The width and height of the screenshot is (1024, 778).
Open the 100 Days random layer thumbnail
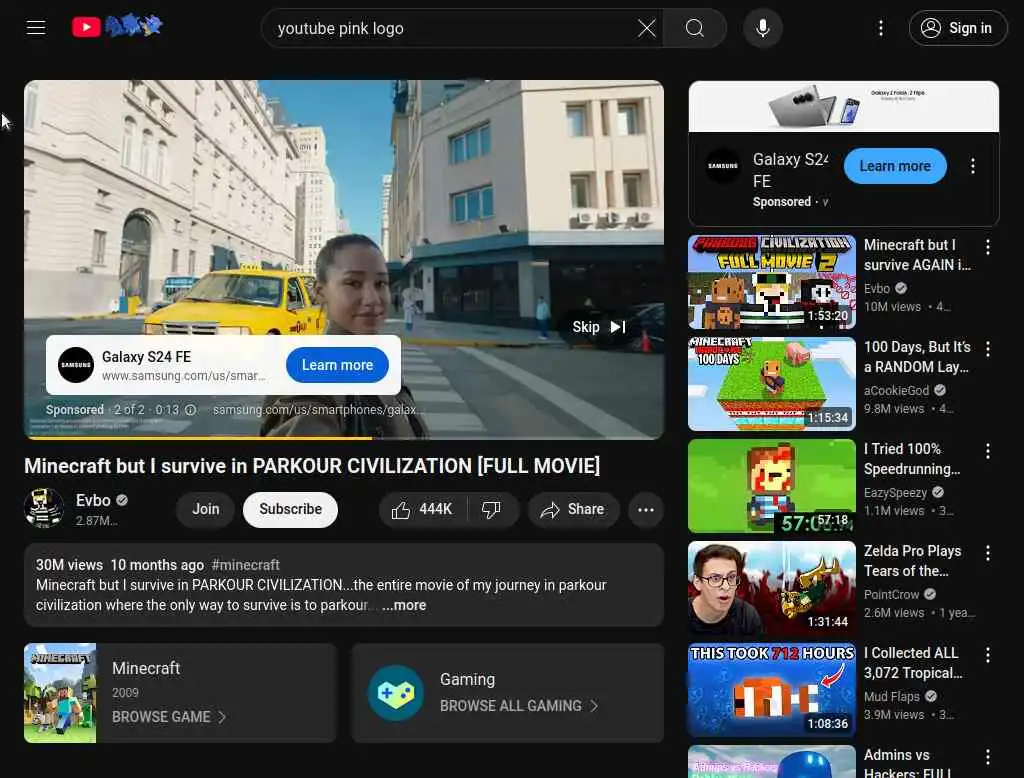point(771,384)
